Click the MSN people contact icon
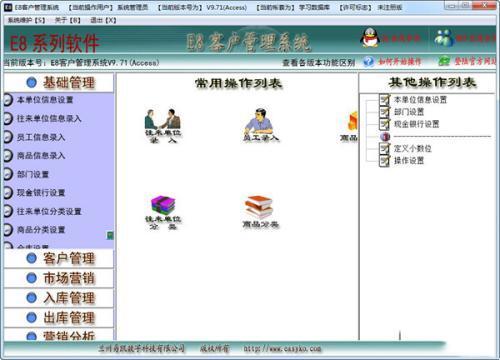 (x=444, y=38)
